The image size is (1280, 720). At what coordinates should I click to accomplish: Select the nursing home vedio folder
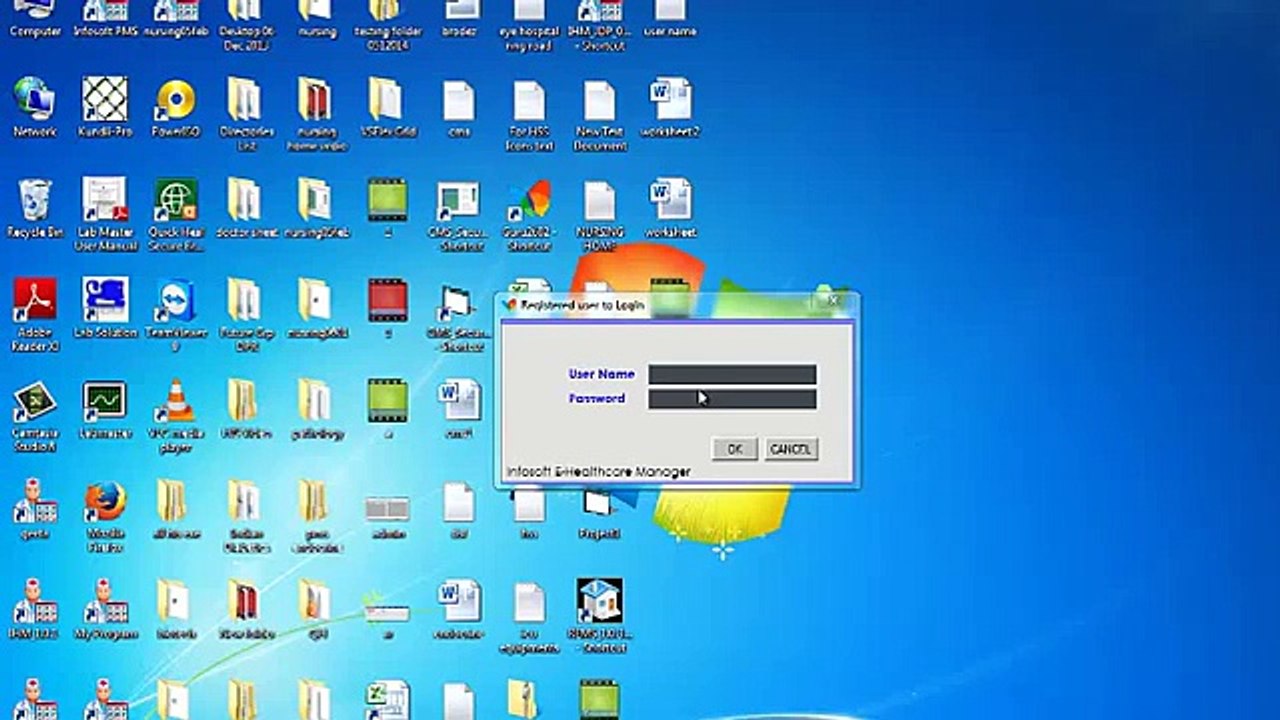tap(316, 114)
